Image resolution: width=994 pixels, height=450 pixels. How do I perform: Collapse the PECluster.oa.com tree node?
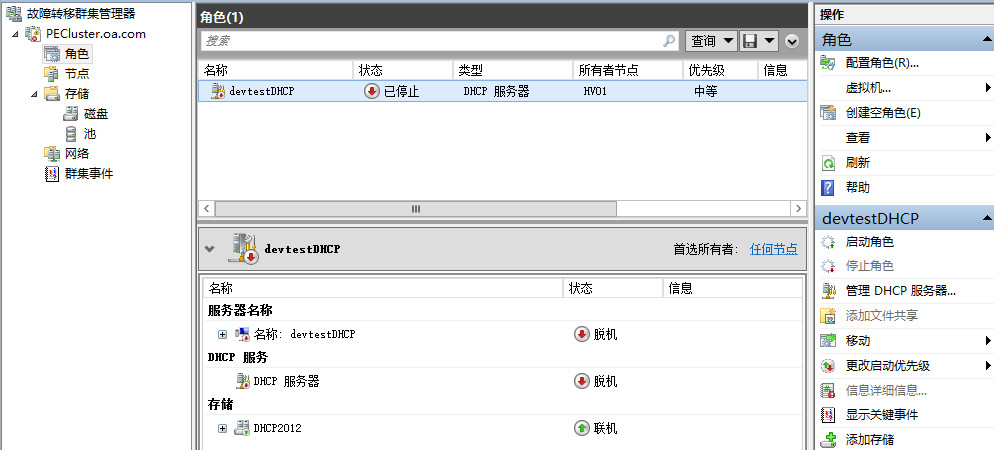coord(15,34)
